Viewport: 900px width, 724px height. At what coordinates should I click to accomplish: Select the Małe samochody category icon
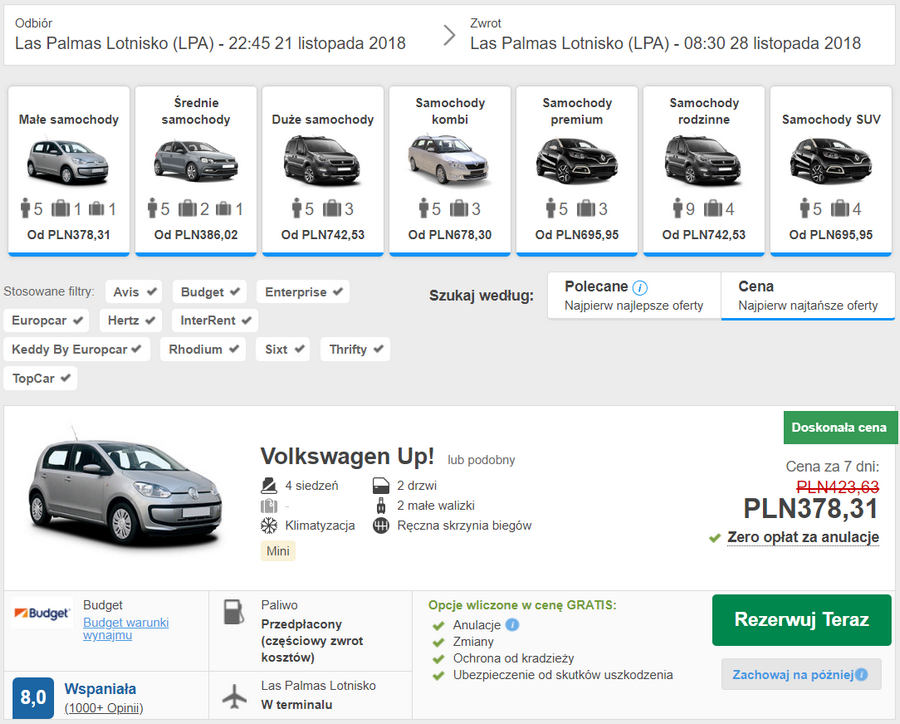tap(68, 160)
